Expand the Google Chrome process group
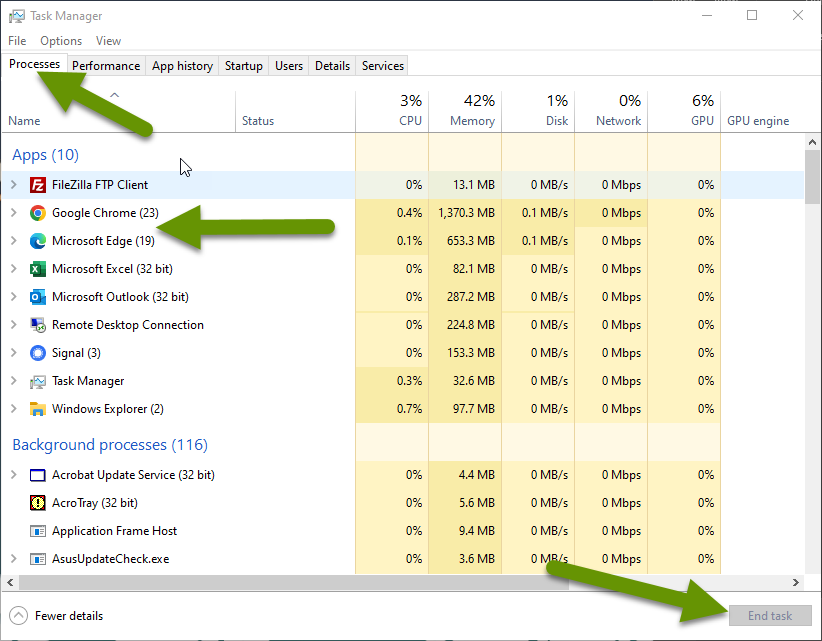 [x=13, y=213]
